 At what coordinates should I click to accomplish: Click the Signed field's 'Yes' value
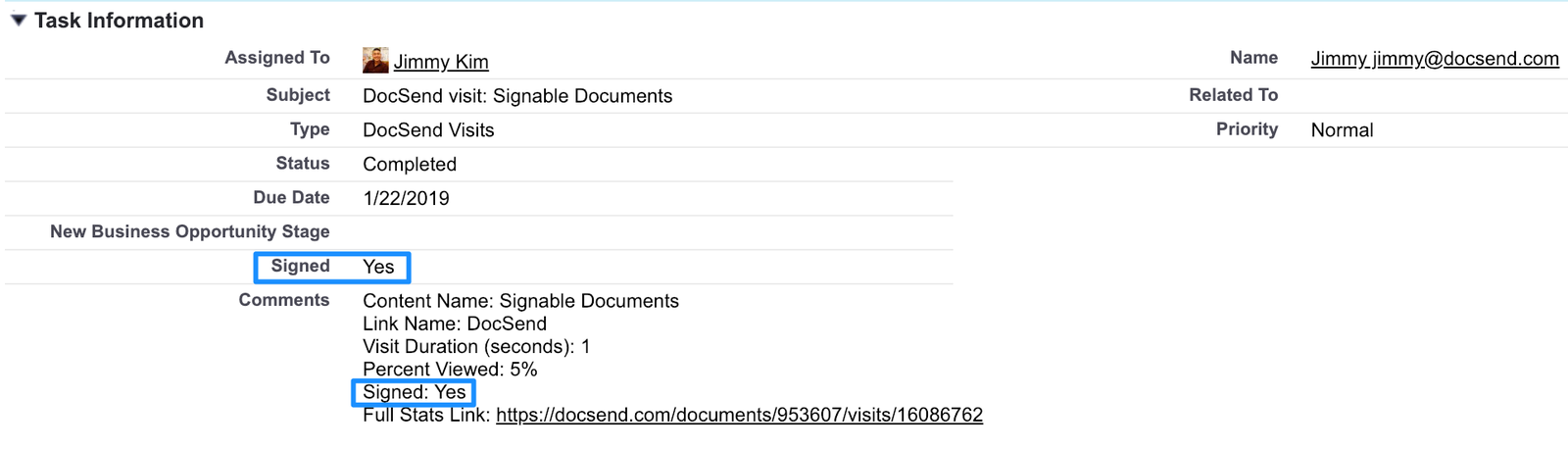coord(378,267)
